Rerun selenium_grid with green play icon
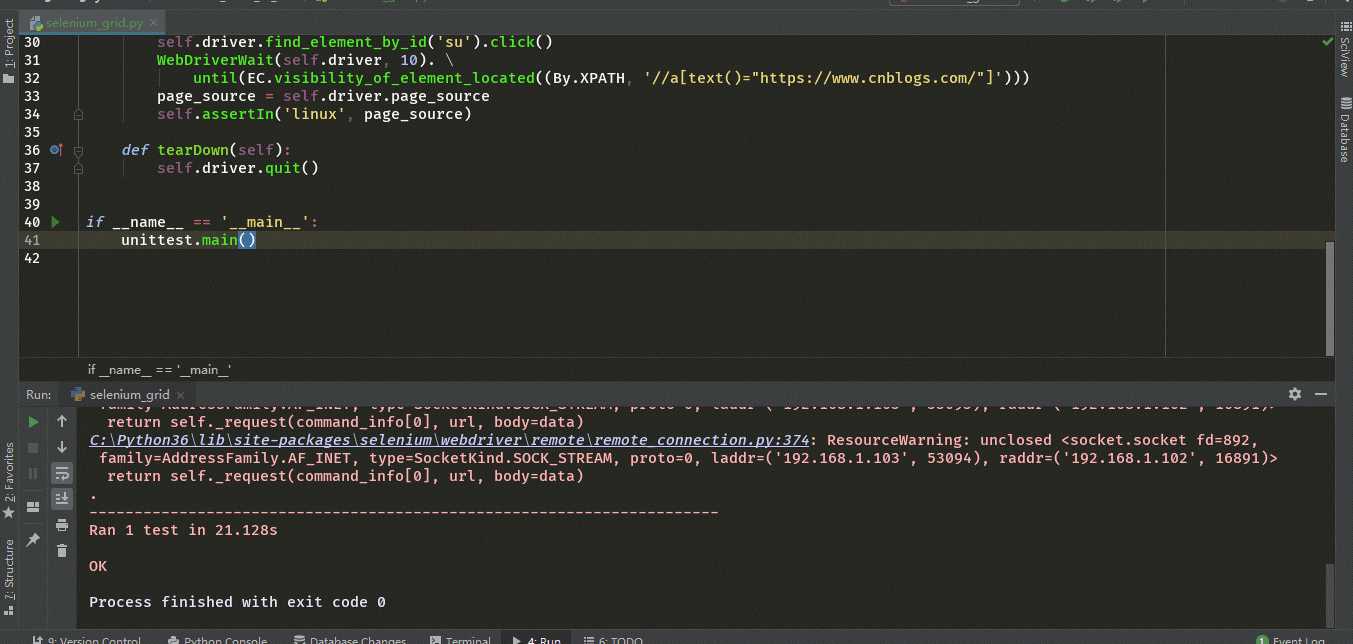Screen dimensions: 1353x644 [33, 422]
